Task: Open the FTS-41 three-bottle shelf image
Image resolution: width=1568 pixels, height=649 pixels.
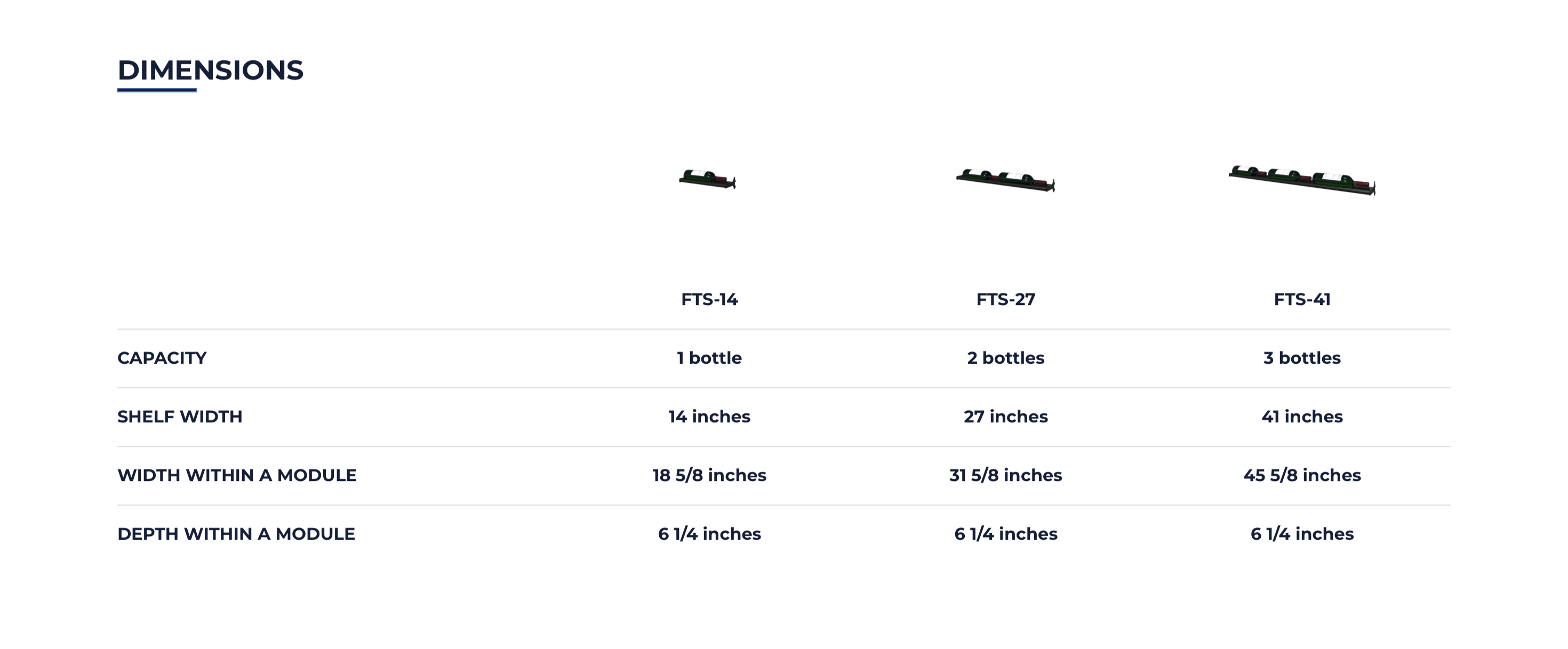Action: [1302, 180]
